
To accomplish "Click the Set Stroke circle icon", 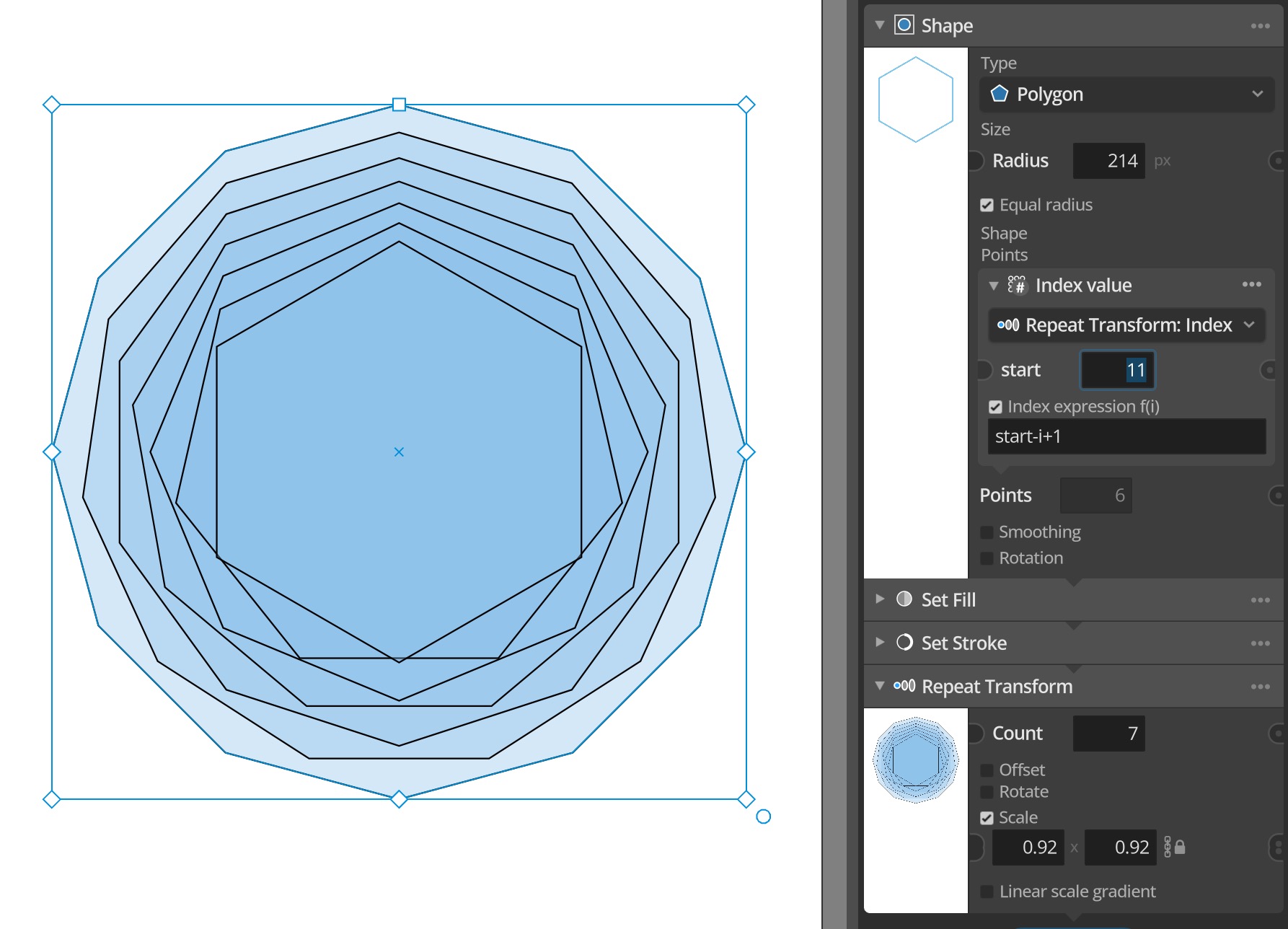I will (x=904, y=643).
